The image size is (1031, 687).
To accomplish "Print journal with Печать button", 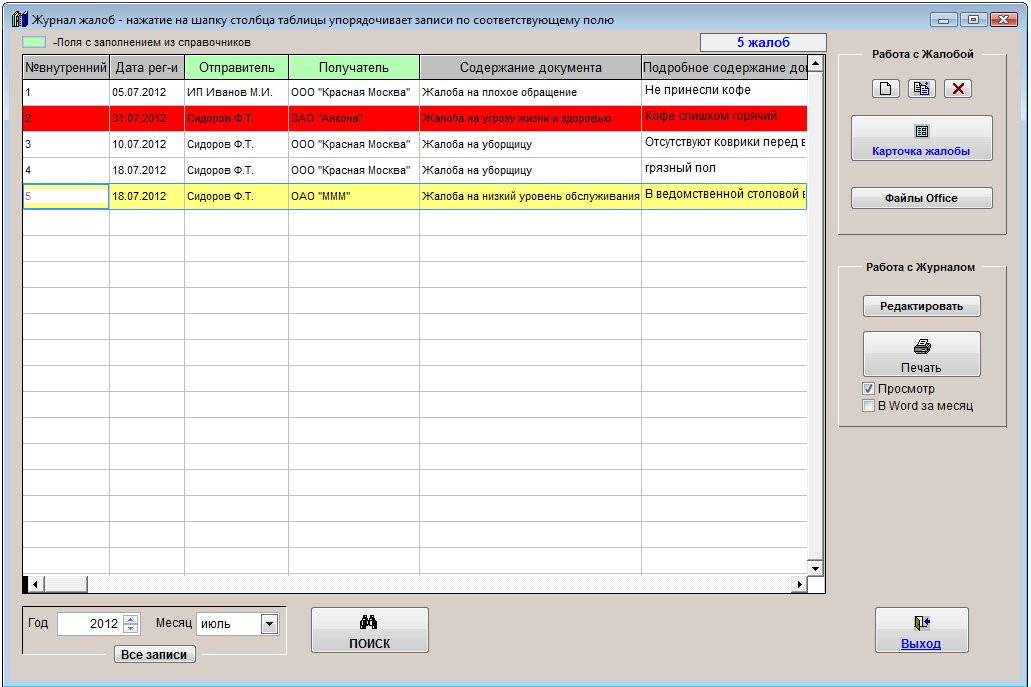I will (921, 354).
